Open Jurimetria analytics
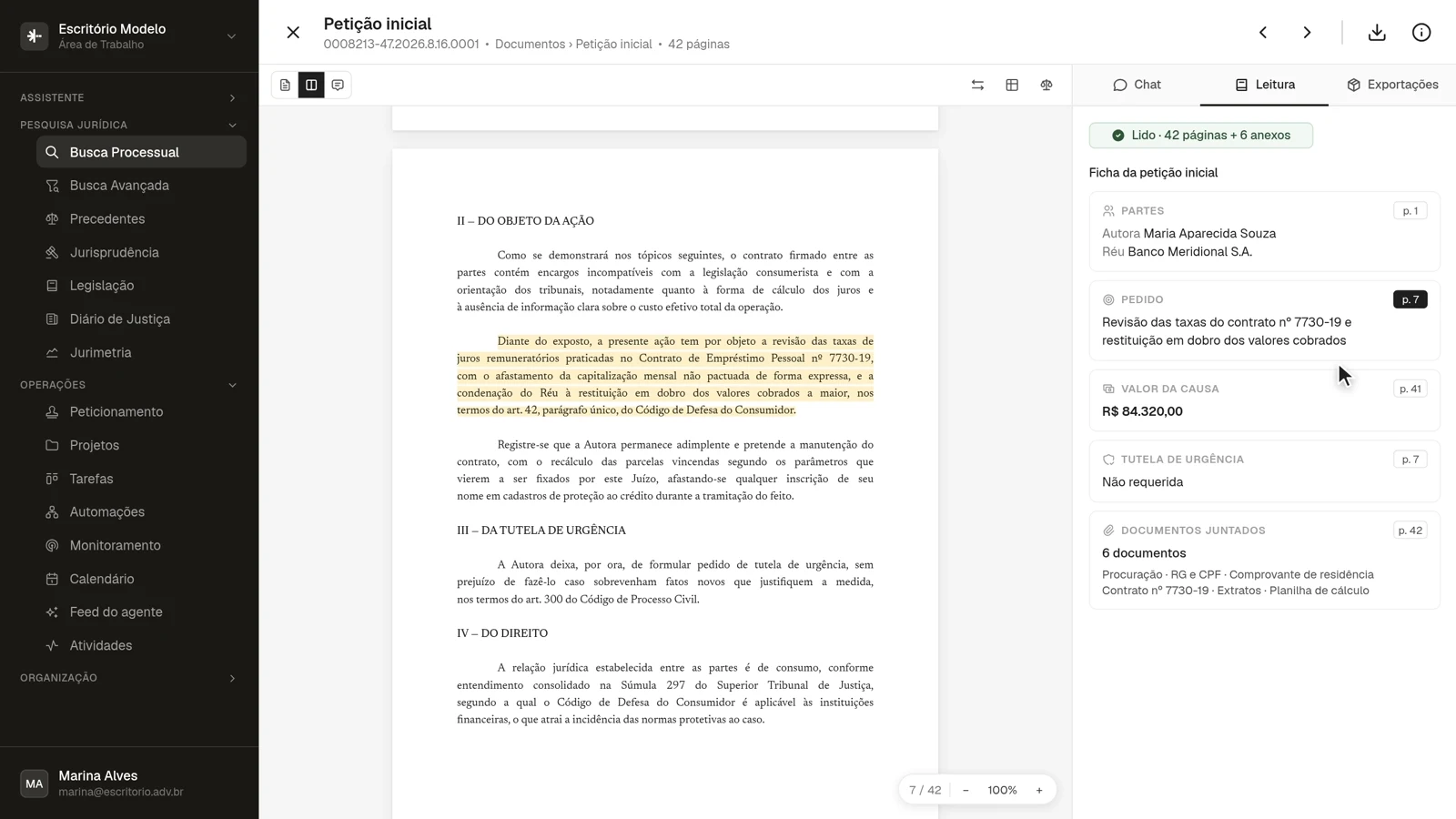Viewport: 1456px width, 819px height. tap(141, 352)
